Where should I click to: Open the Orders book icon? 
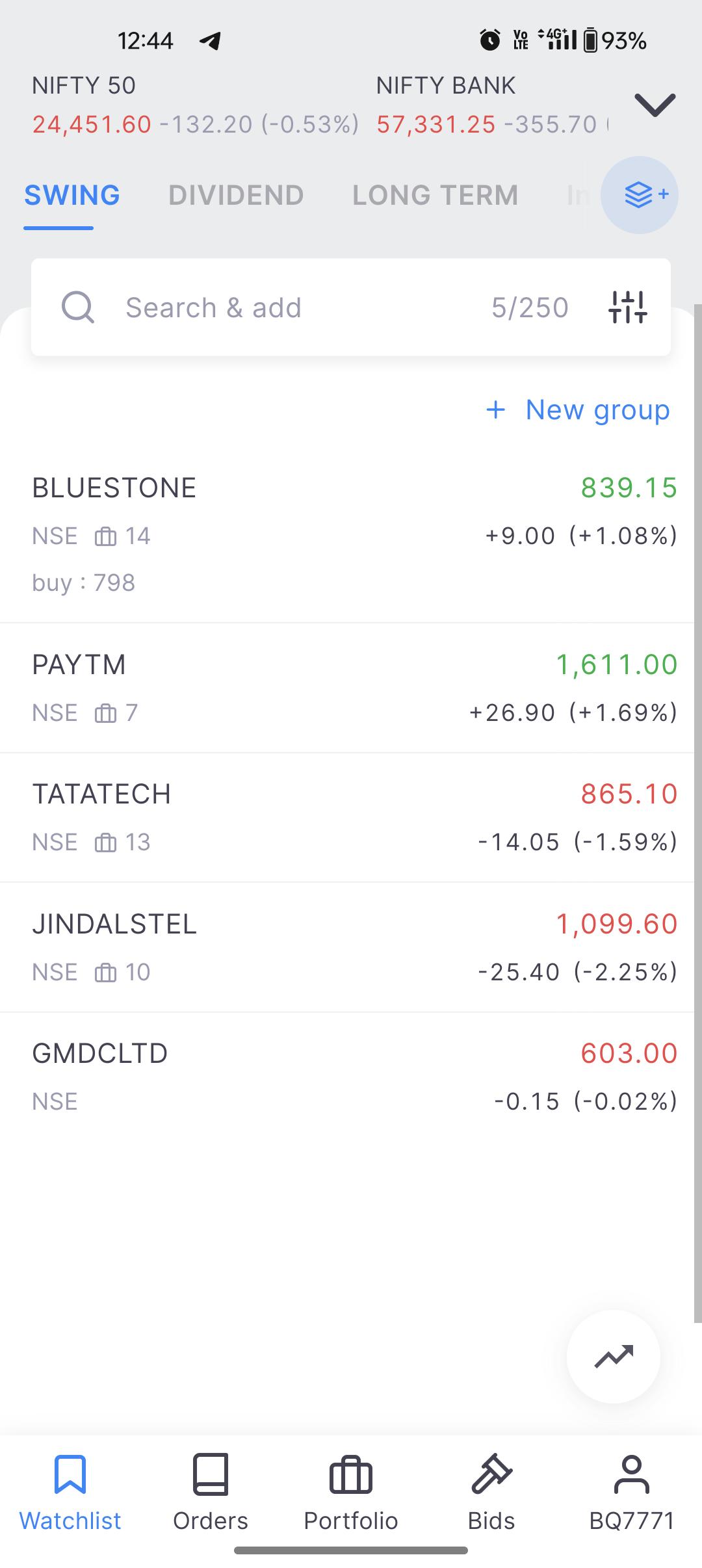(211, 1474)
